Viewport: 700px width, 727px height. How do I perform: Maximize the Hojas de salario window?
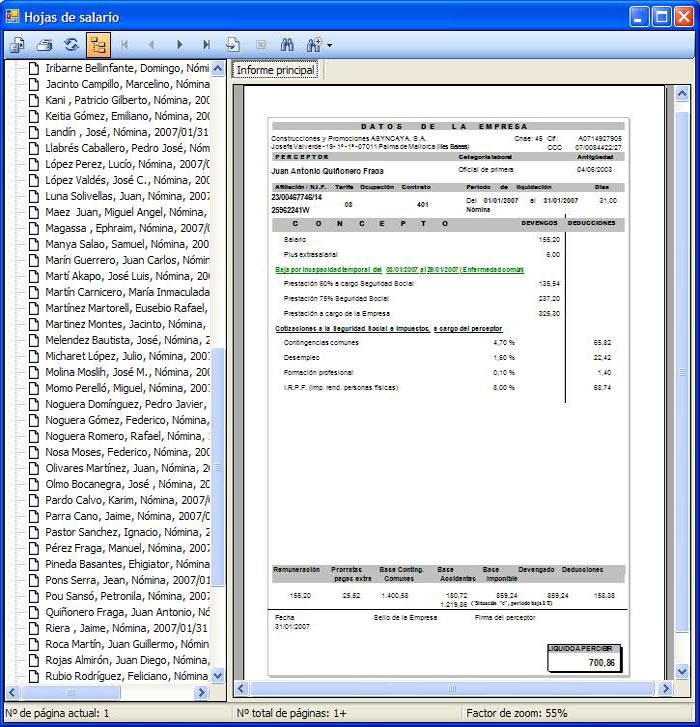[x=661, y=16]
